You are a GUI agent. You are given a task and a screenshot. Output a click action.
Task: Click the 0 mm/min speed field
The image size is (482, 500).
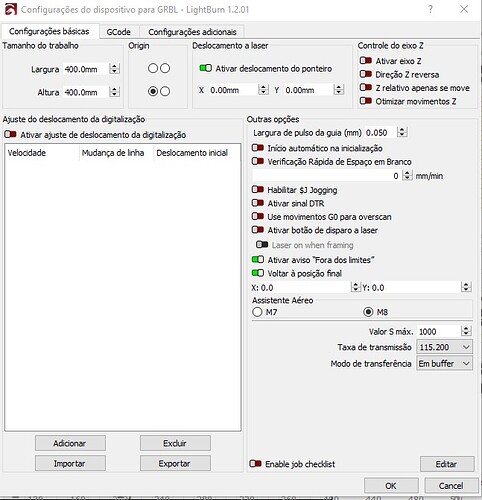pyautogui.click(x=327, y=175)
